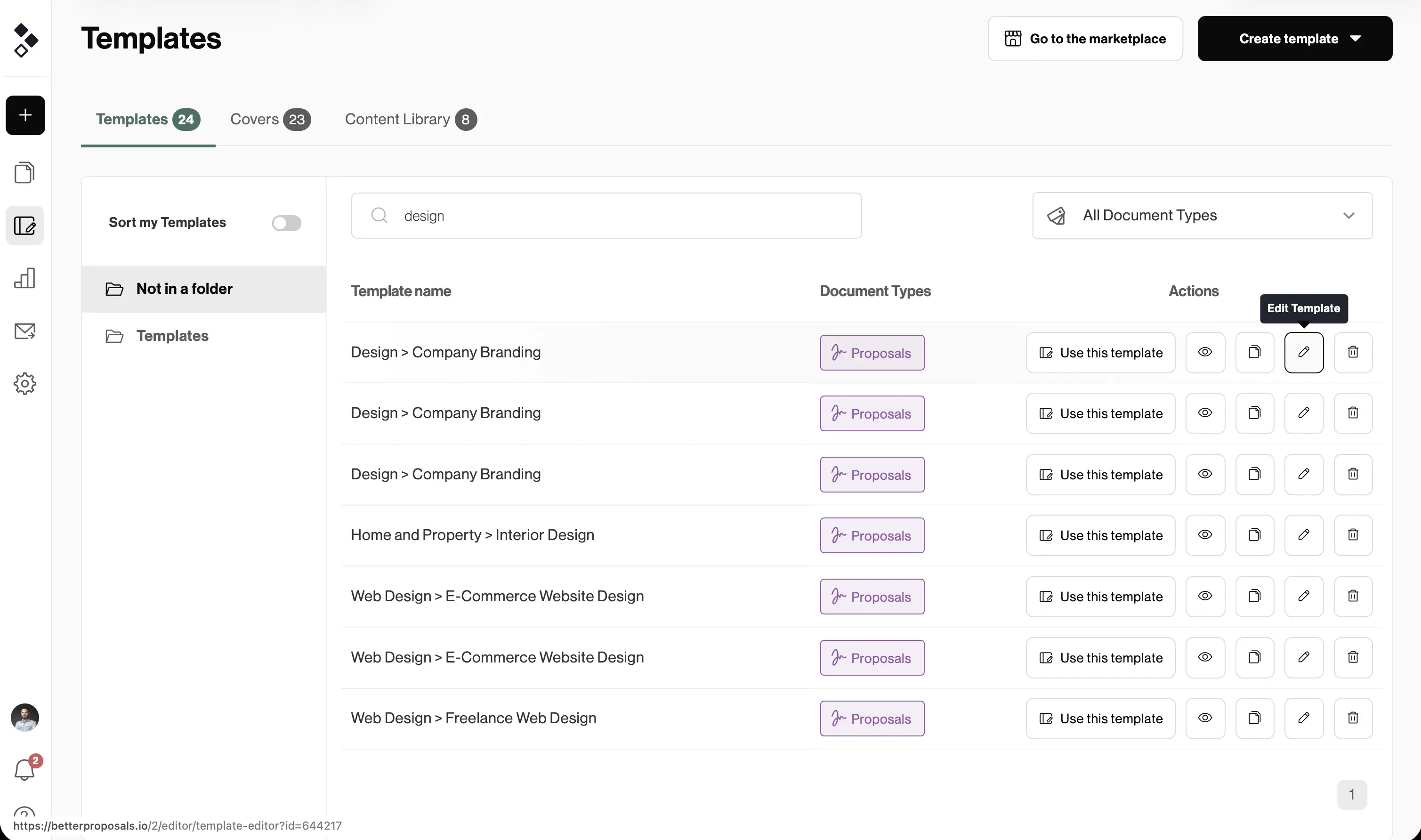Viewport: 1421px width, 840px height.
Task: Open the envelope mail icon in the sidebar
Action: point(25,331)
